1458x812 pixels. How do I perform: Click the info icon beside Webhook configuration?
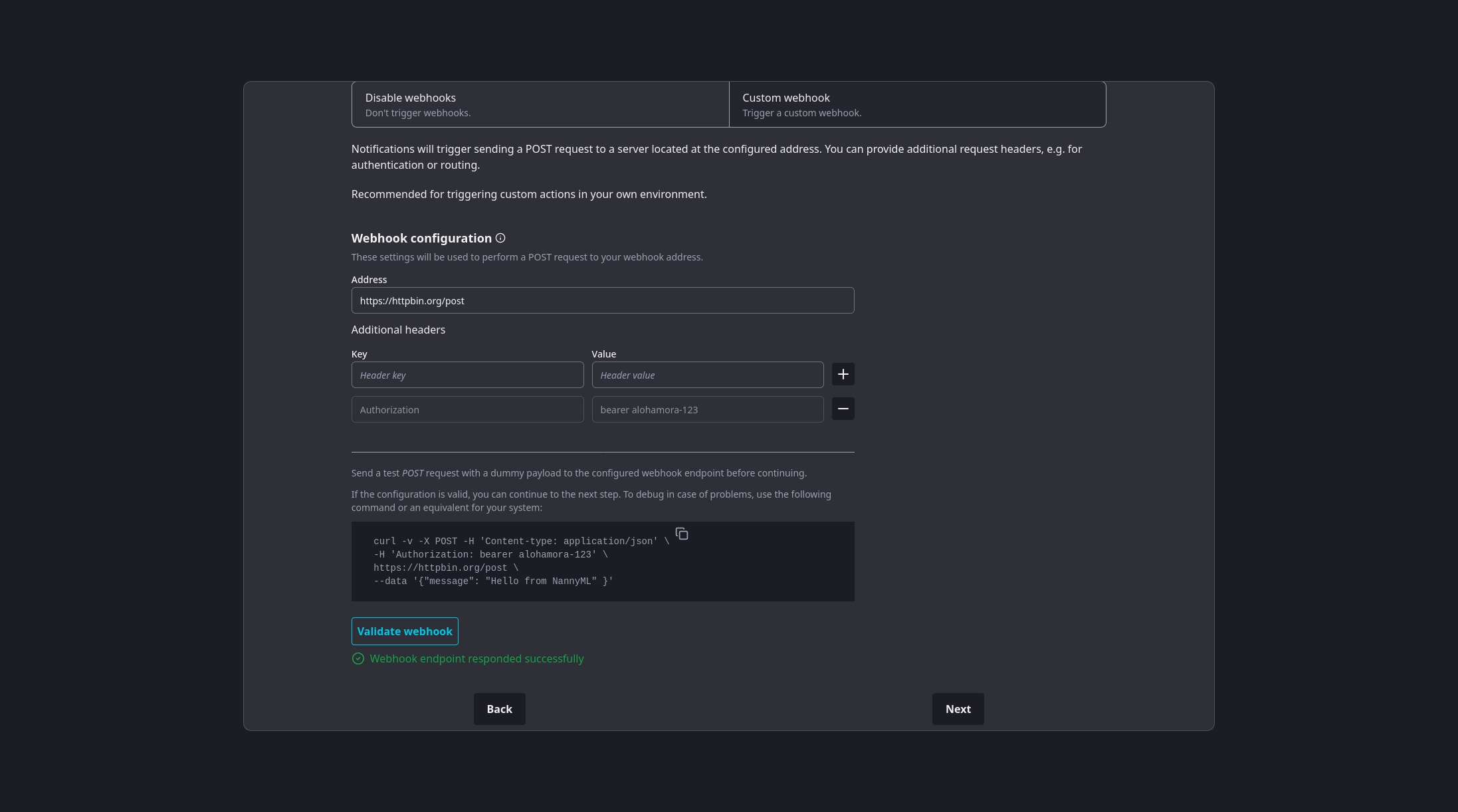click(x=500, y=238)
